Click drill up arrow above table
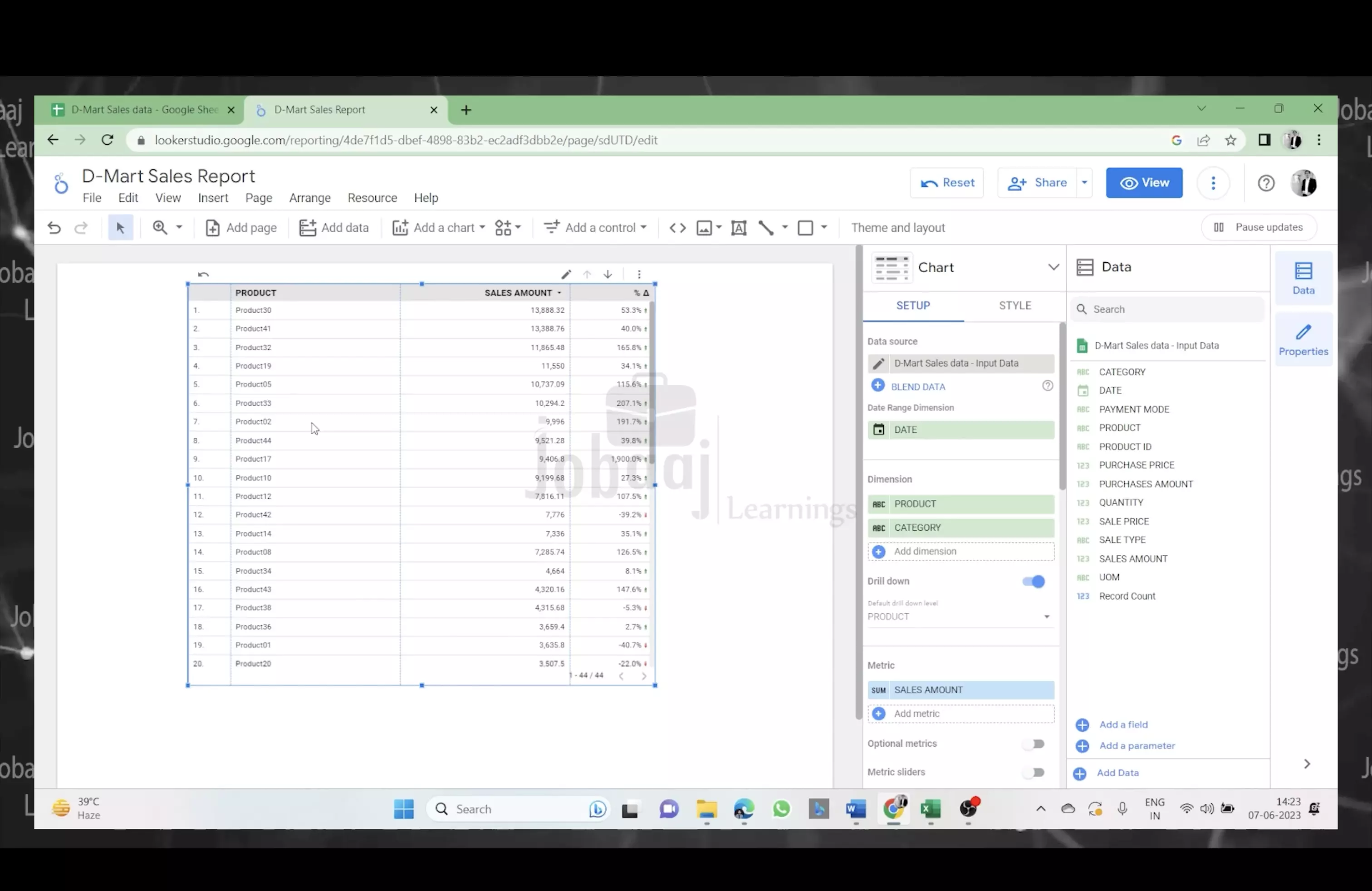 pyautogui.click(x=587, y=274)
